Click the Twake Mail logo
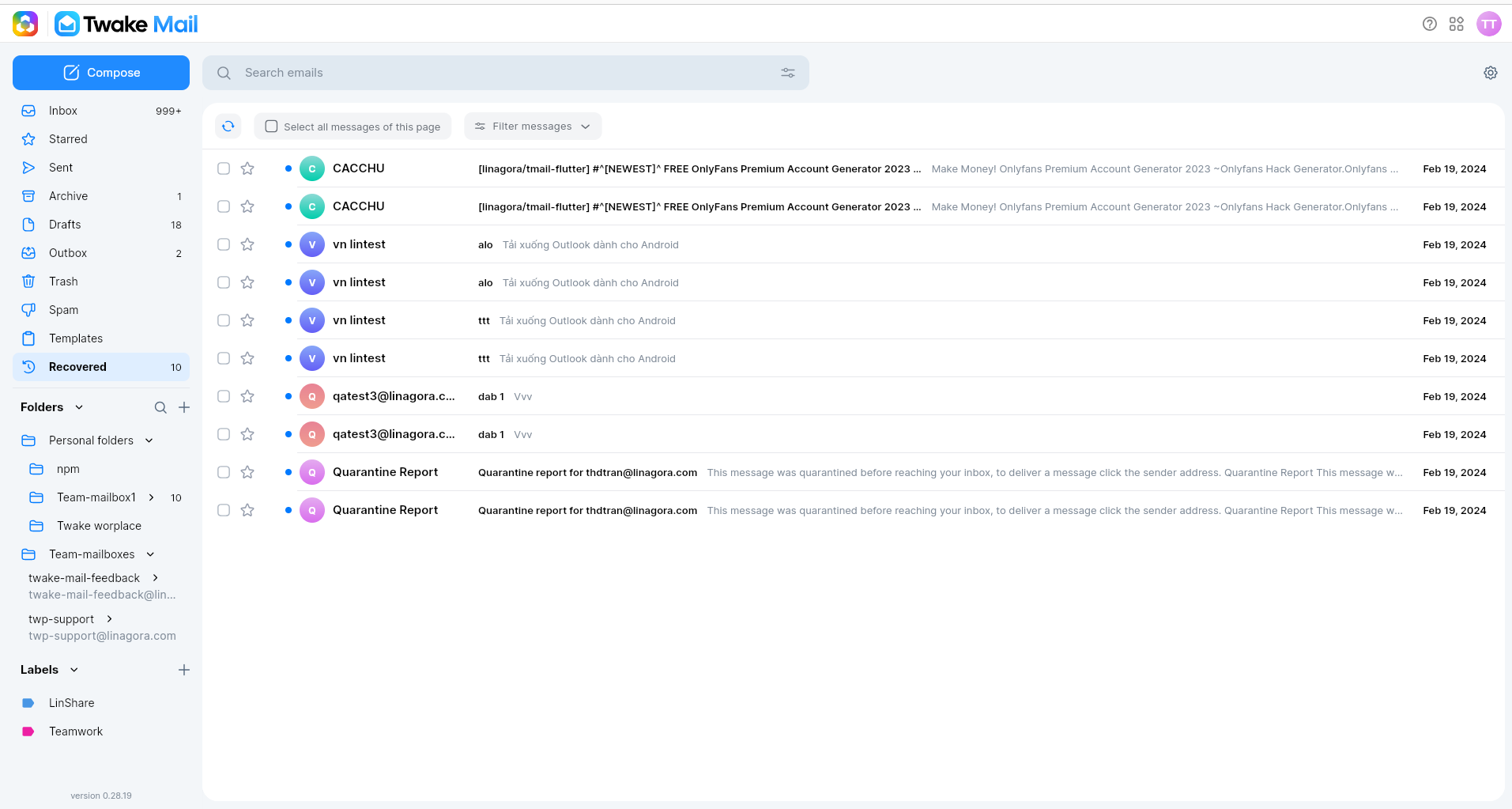This screenshot has height=809, width=1512. [126, 25]
